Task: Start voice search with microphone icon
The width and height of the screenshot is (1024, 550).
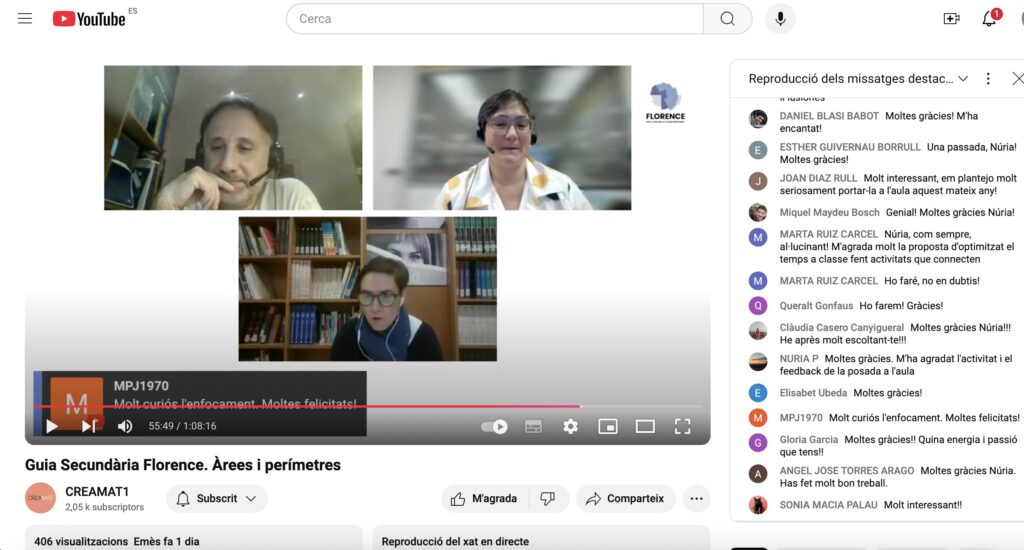Action: coord(780,18)
